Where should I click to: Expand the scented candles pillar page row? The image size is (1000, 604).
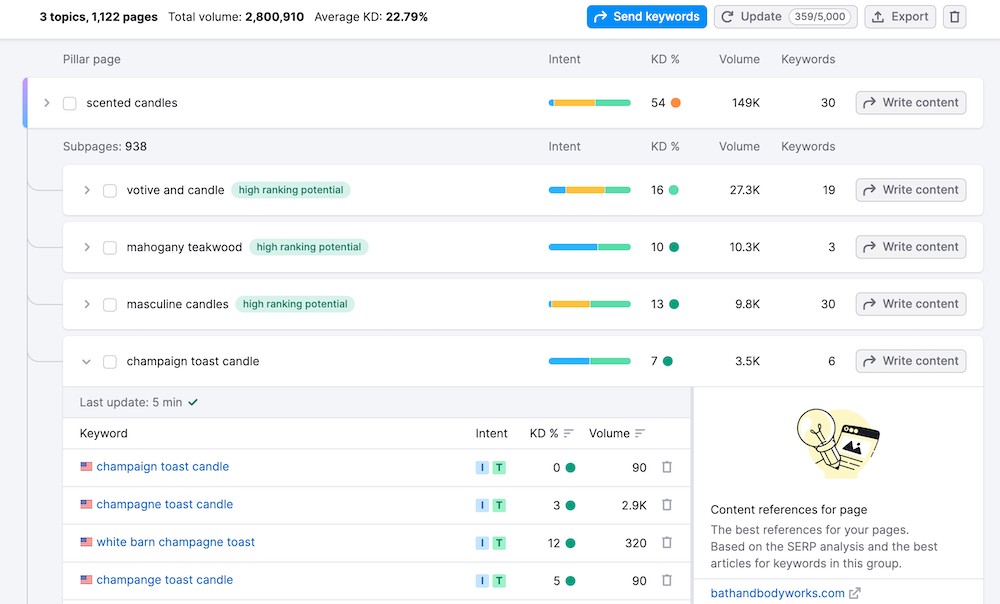pos(46,102)
